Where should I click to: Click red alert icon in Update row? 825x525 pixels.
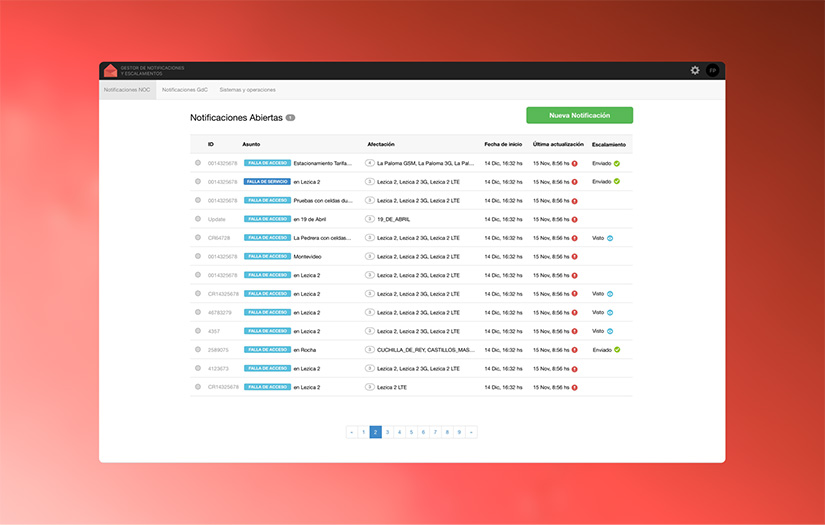pos(575,219)
